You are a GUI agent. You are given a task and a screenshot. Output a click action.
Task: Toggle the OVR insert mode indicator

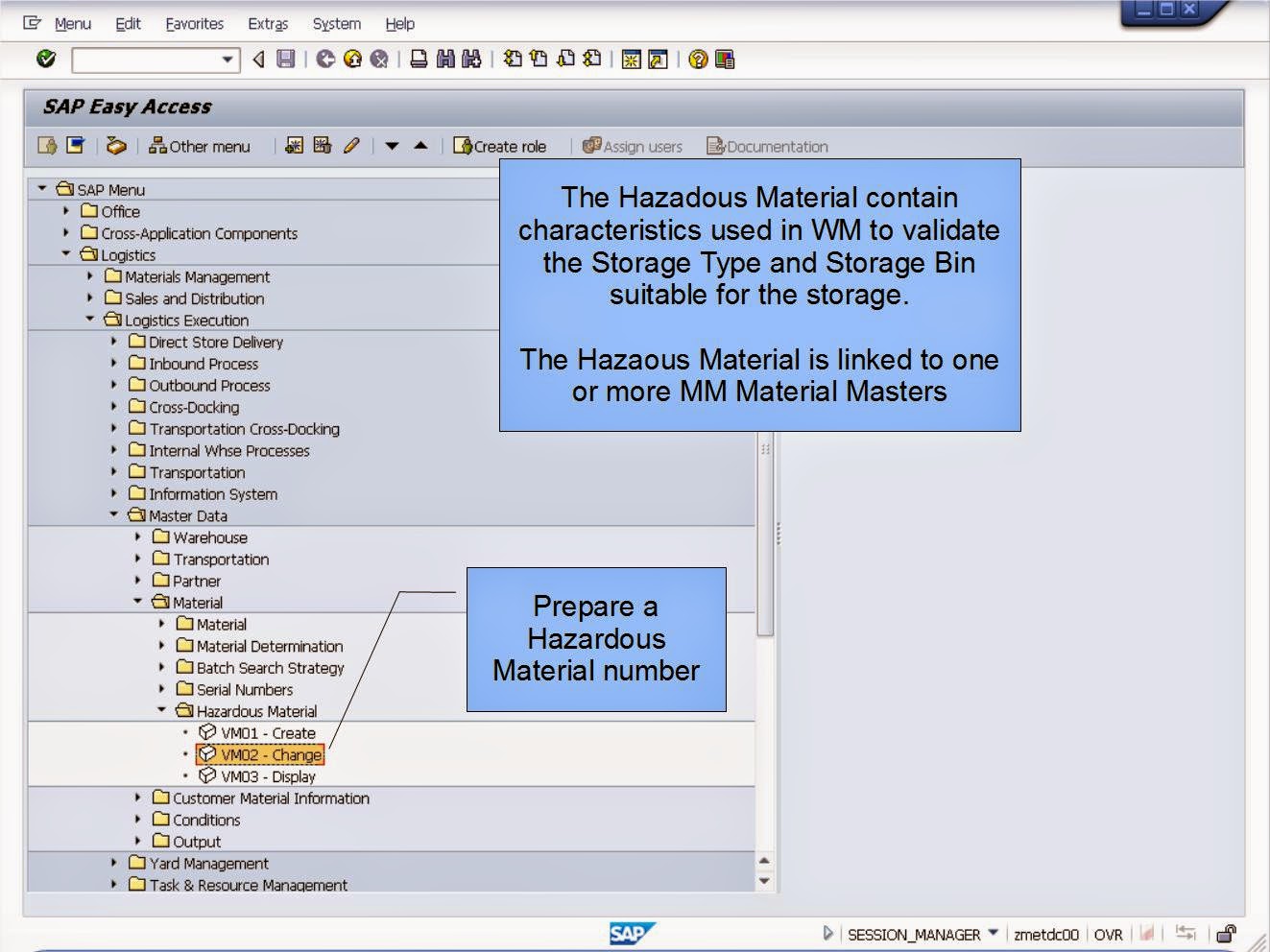point(1108,935)
